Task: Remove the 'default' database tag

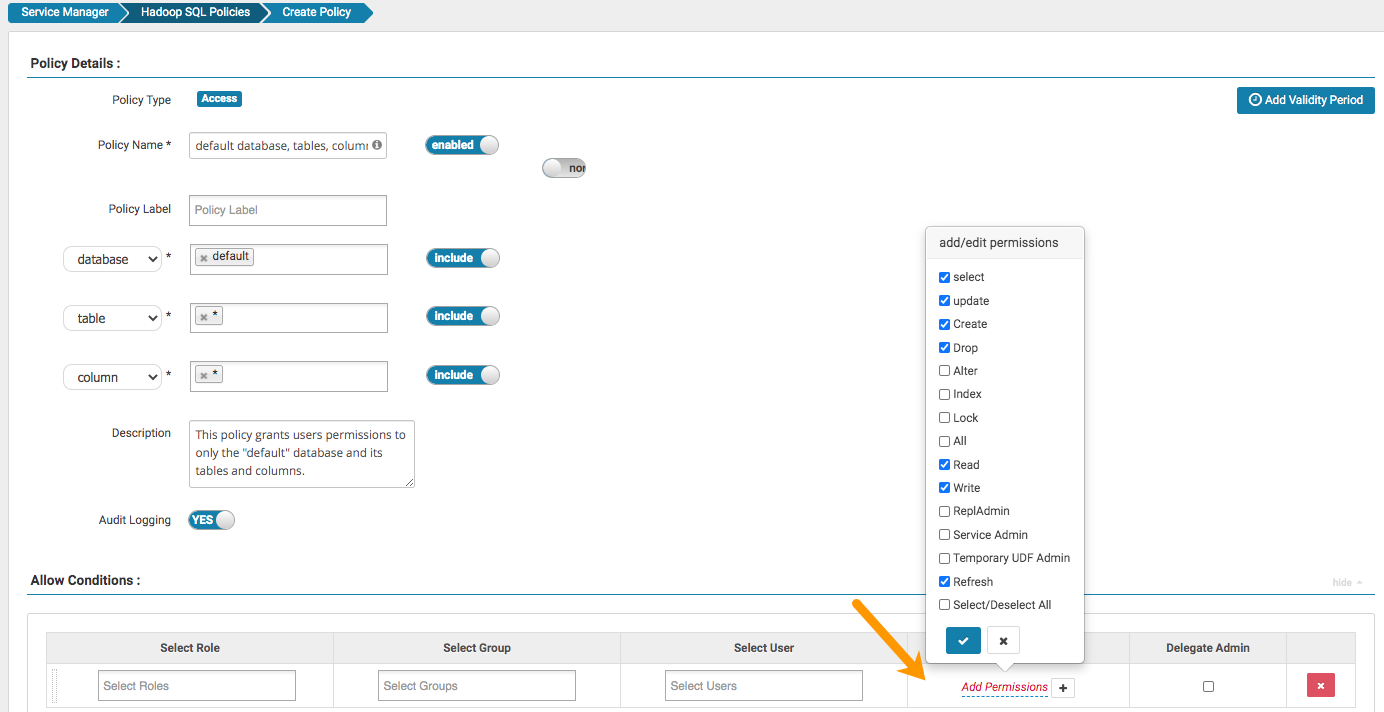Action: [x=204, y=258]
